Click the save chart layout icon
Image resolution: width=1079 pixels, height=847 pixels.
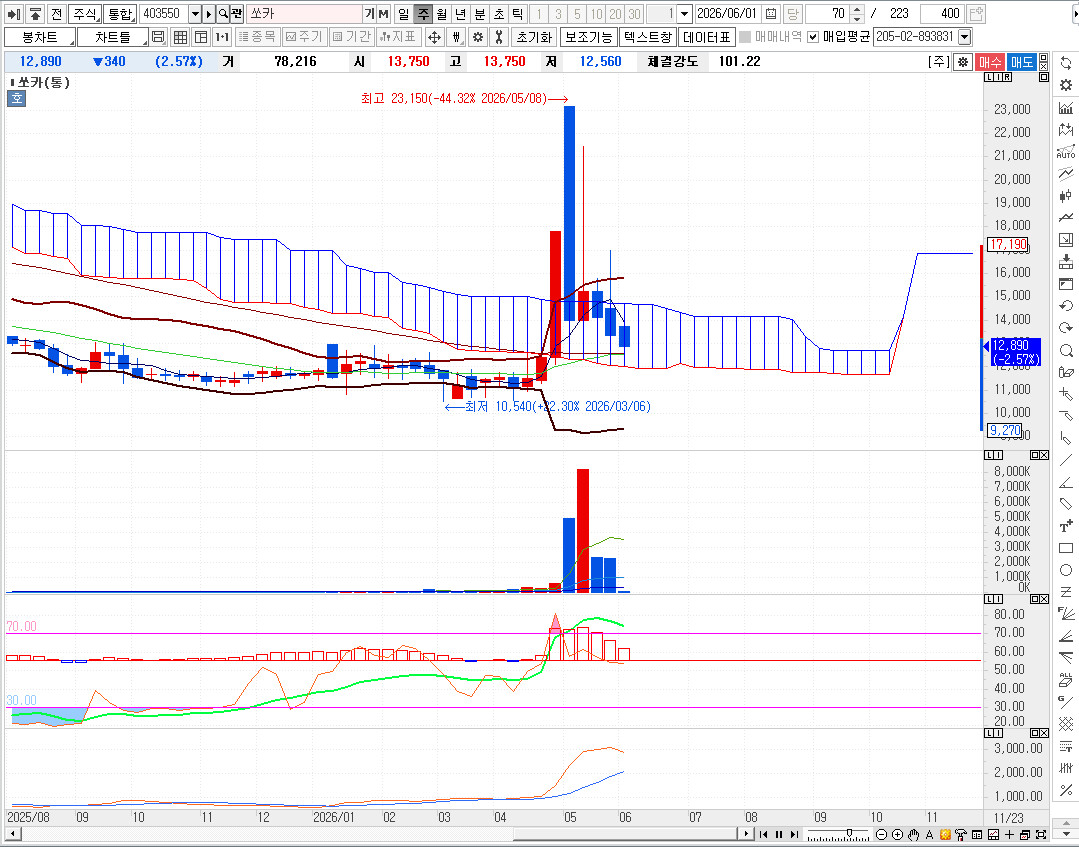point(158,37)
